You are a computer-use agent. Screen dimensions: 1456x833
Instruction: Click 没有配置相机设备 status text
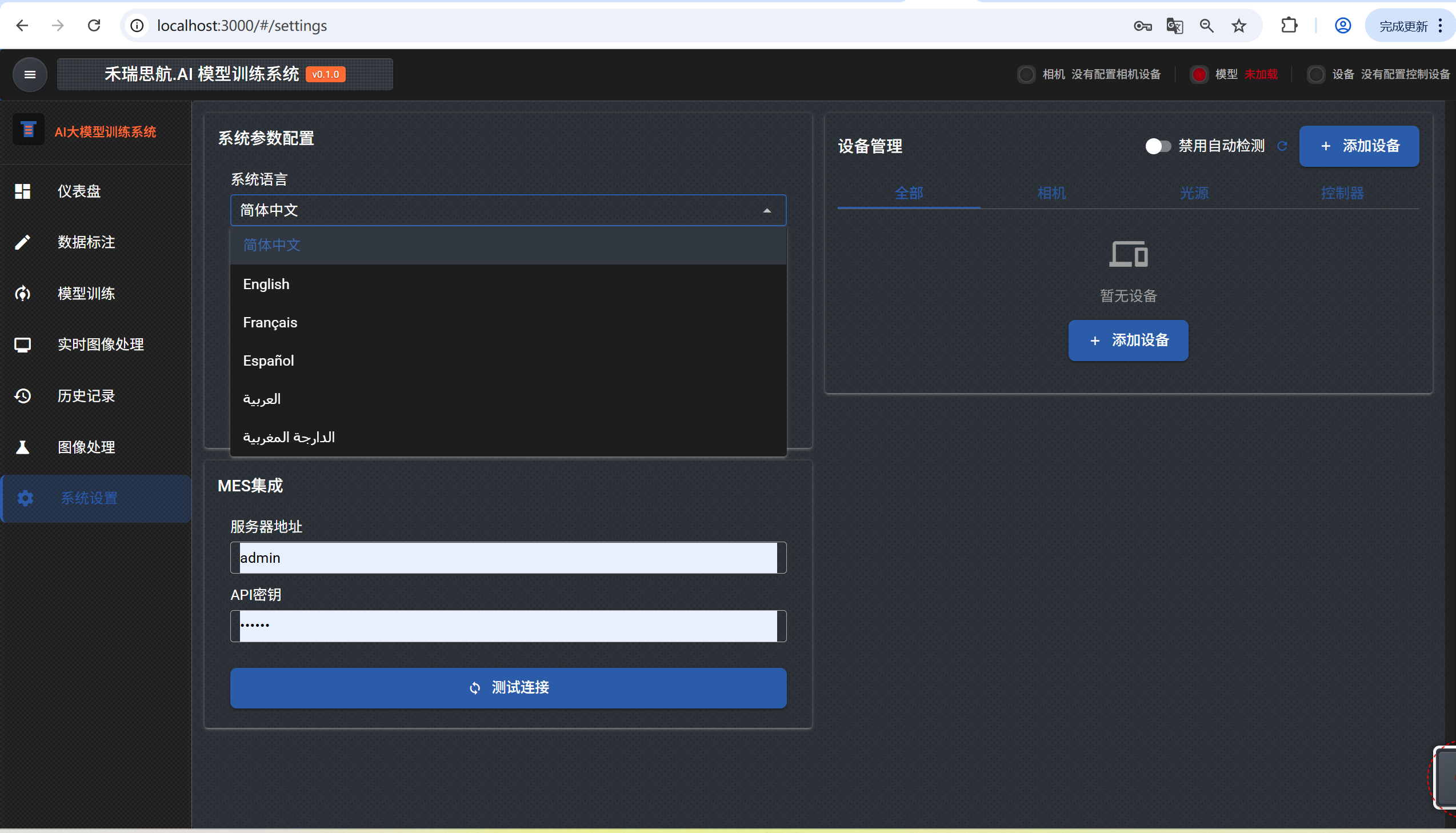[1115, 74]
